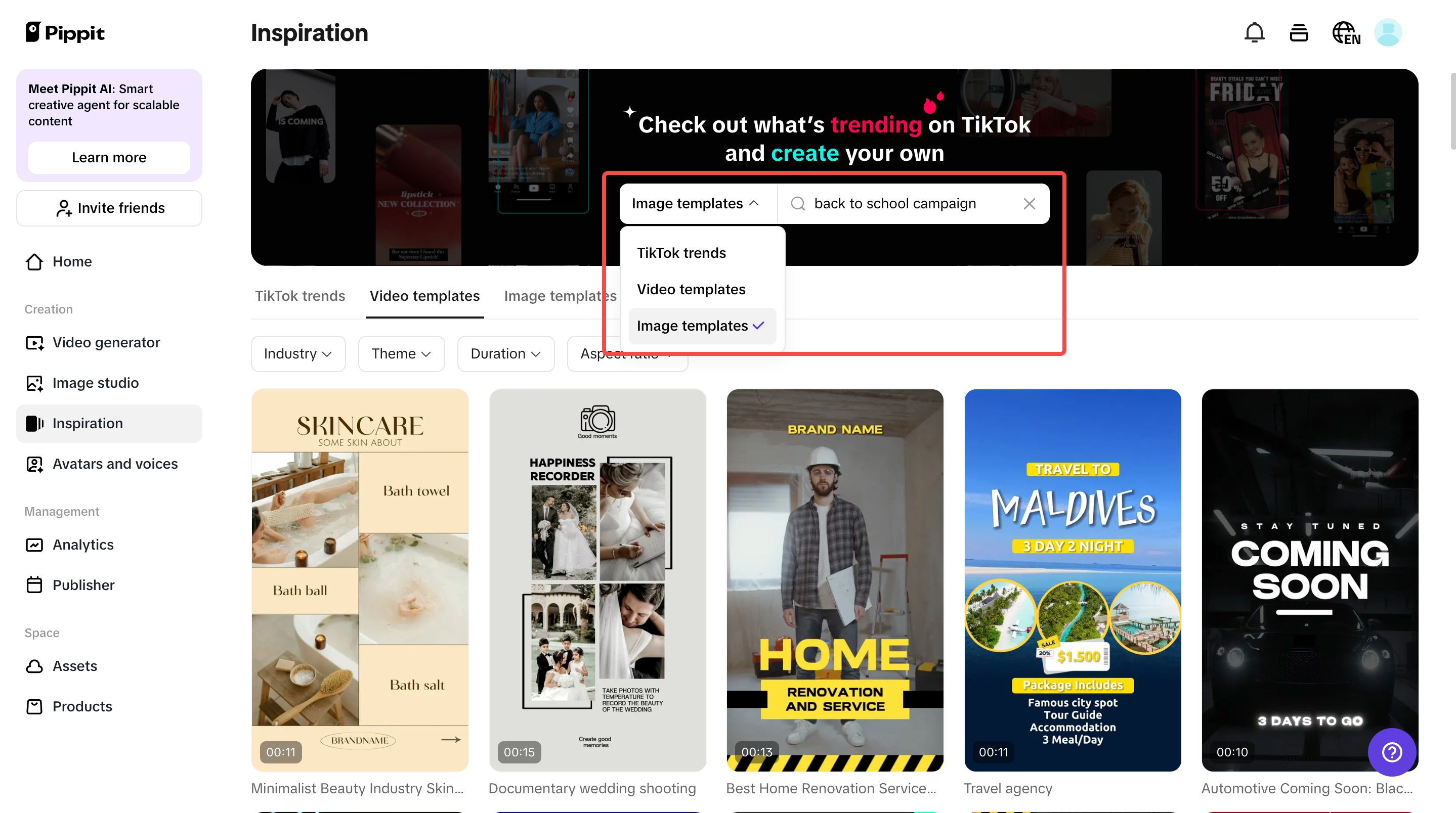Confirm the checked Image templates option
Image resolution: width=1456 pixels, height=813 pixels.
coord(691,326)
